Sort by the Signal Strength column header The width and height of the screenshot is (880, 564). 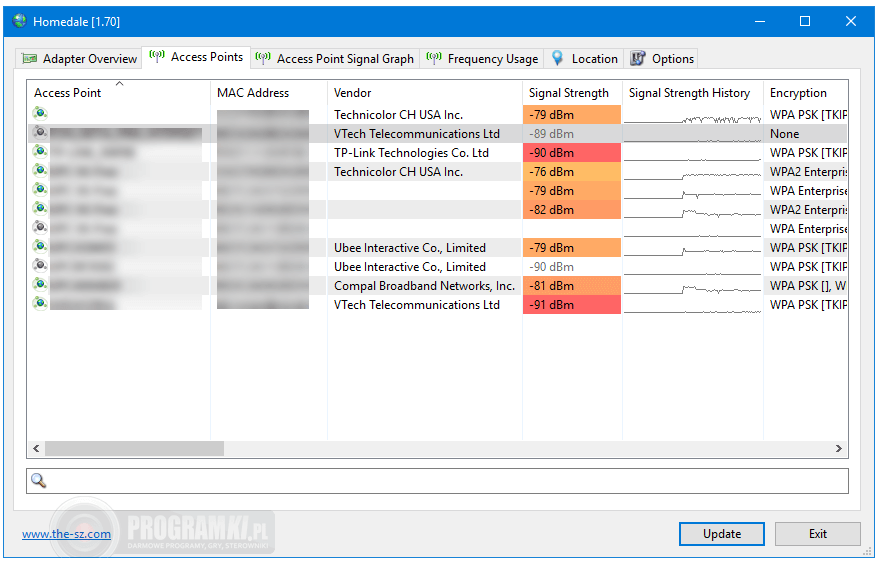click(x=572, y=93)
